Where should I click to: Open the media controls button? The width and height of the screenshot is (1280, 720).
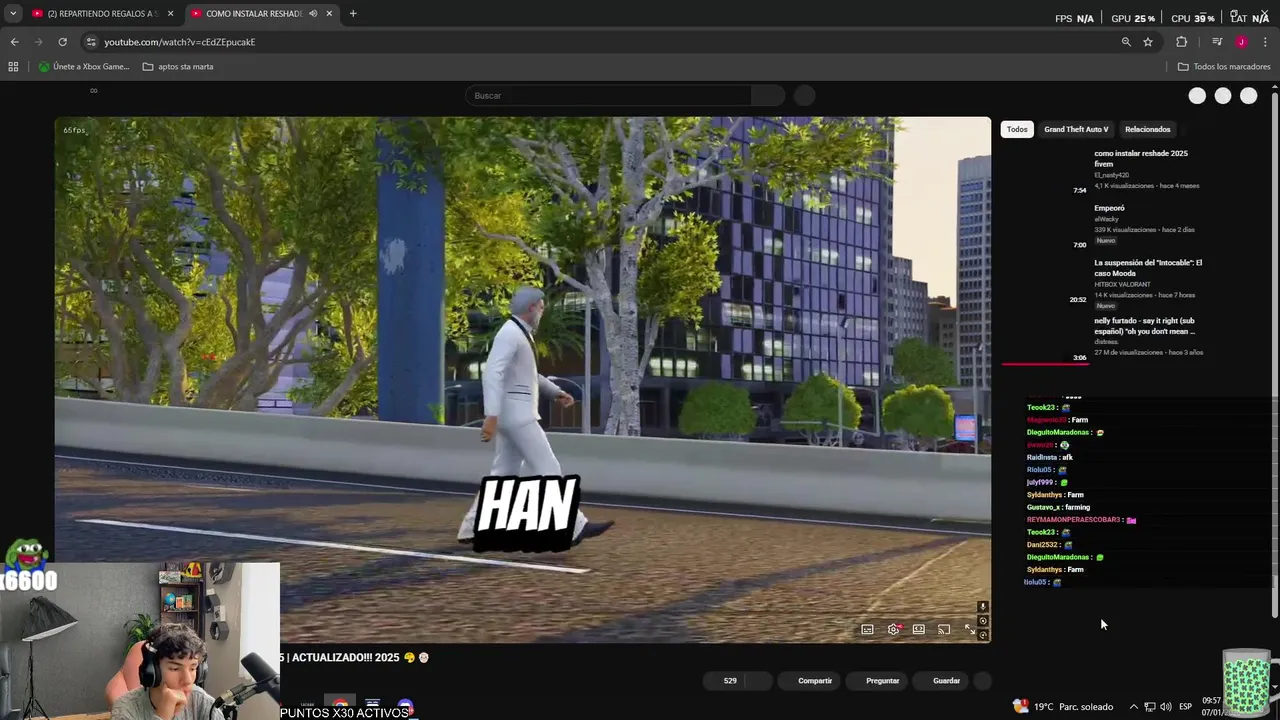1217,42
